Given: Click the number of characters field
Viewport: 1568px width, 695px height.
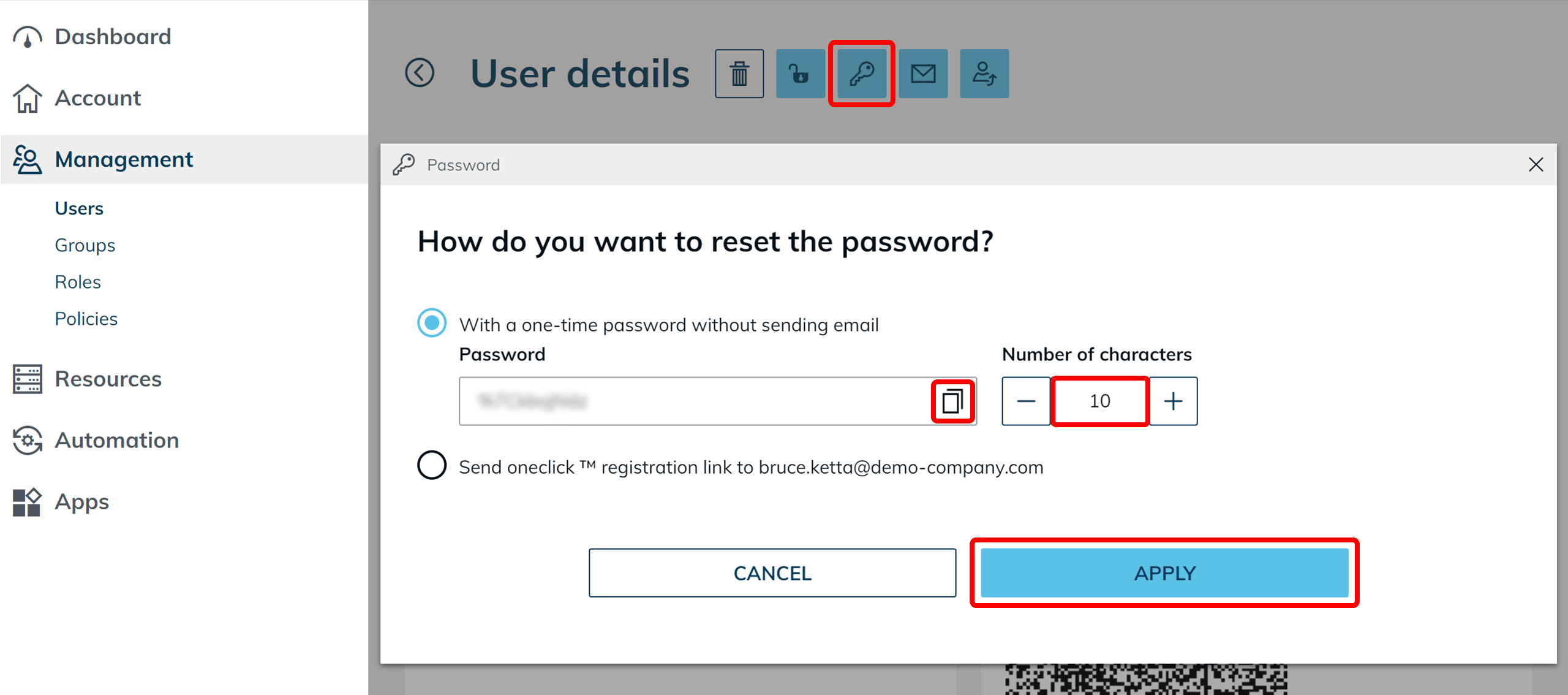Looking at the screenshot, I should tap(1099, 401).
